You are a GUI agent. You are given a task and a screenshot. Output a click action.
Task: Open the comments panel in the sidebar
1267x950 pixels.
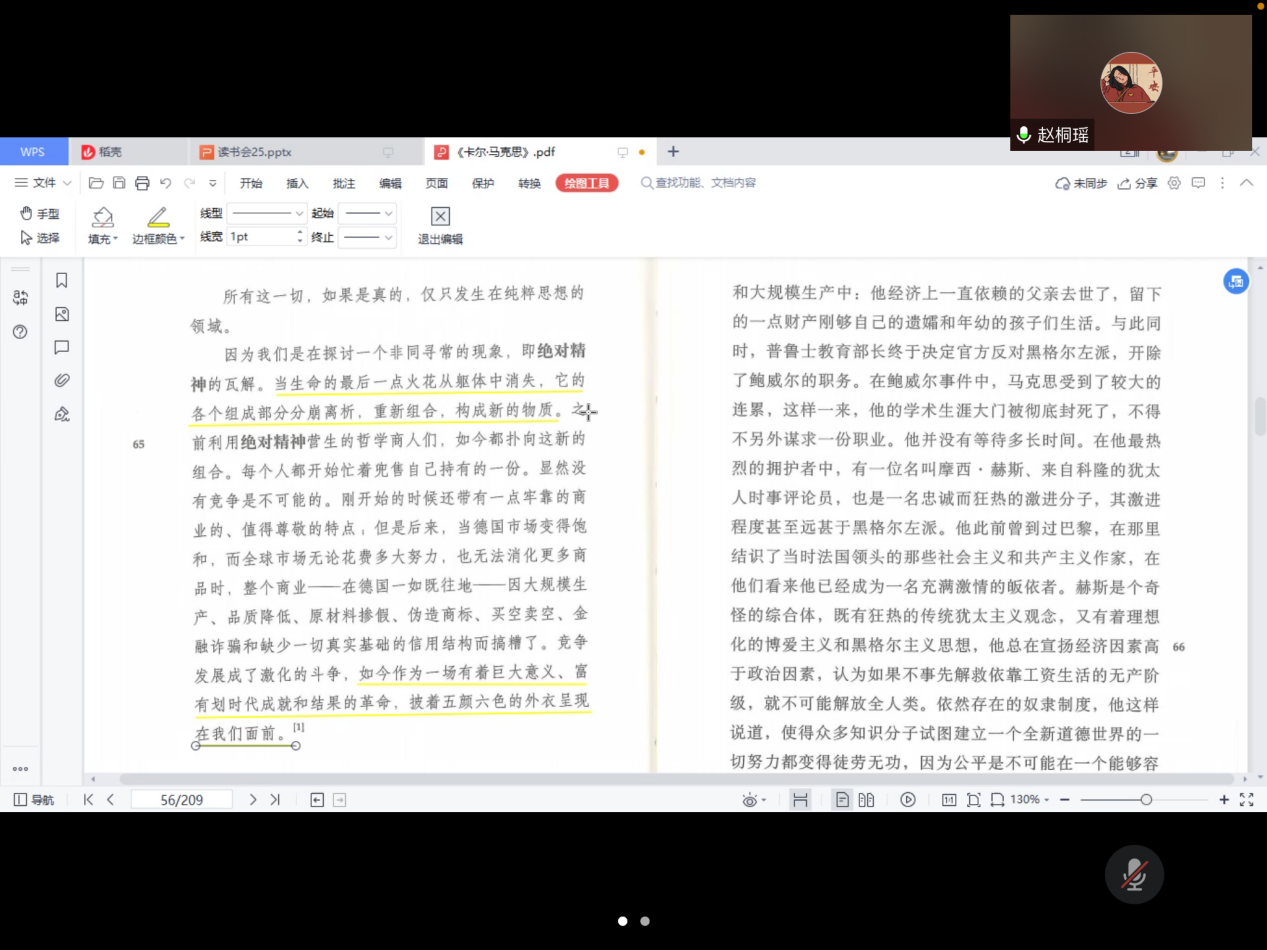pos(61,347)
